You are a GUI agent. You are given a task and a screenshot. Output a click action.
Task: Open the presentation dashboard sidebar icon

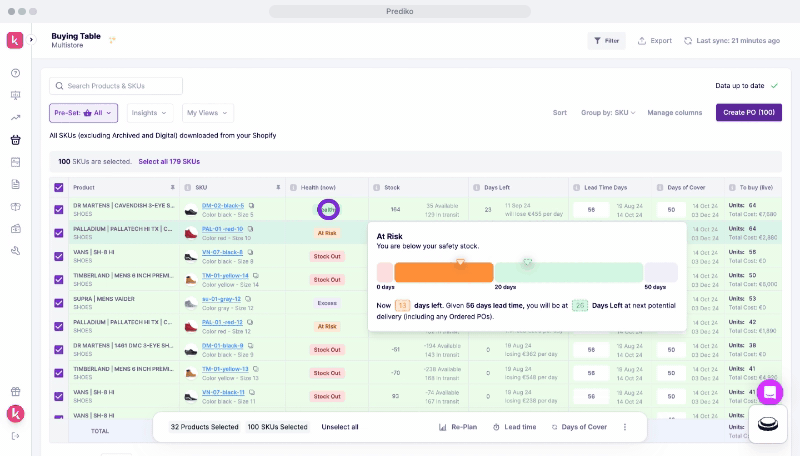15,95
